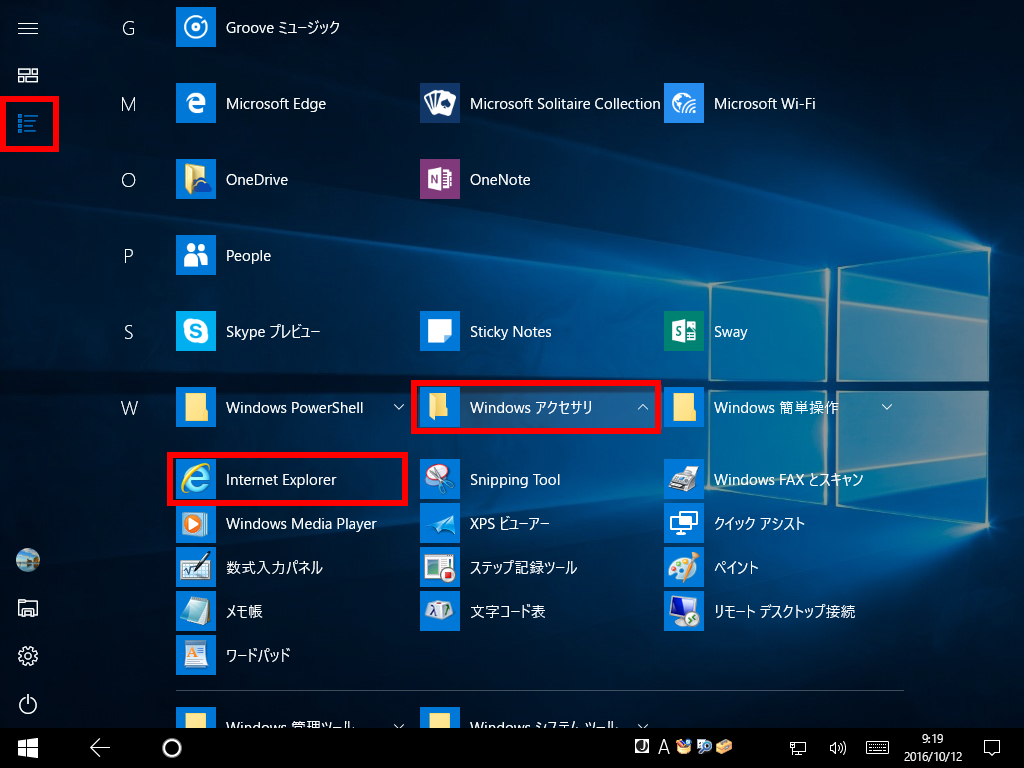
Task: Open user account picture menu
Action: click(x=27, y=560)
